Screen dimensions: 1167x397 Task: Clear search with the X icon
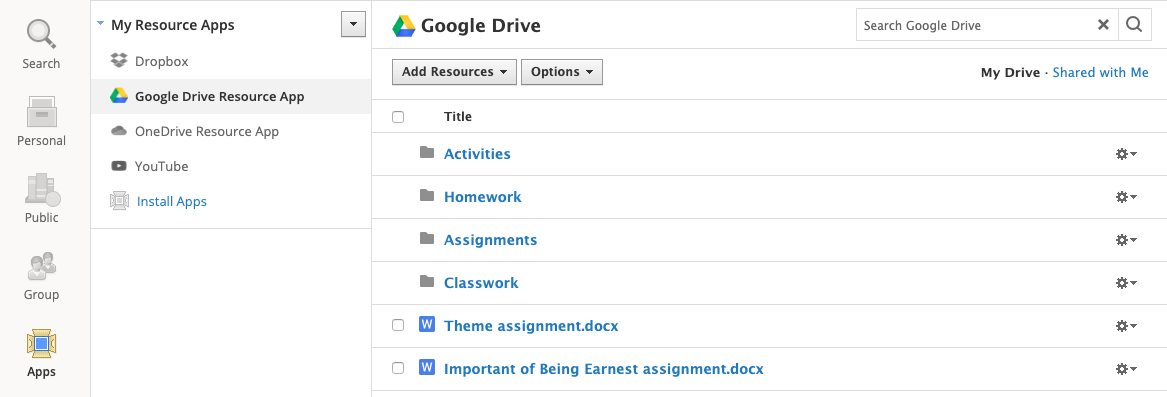1103,25
